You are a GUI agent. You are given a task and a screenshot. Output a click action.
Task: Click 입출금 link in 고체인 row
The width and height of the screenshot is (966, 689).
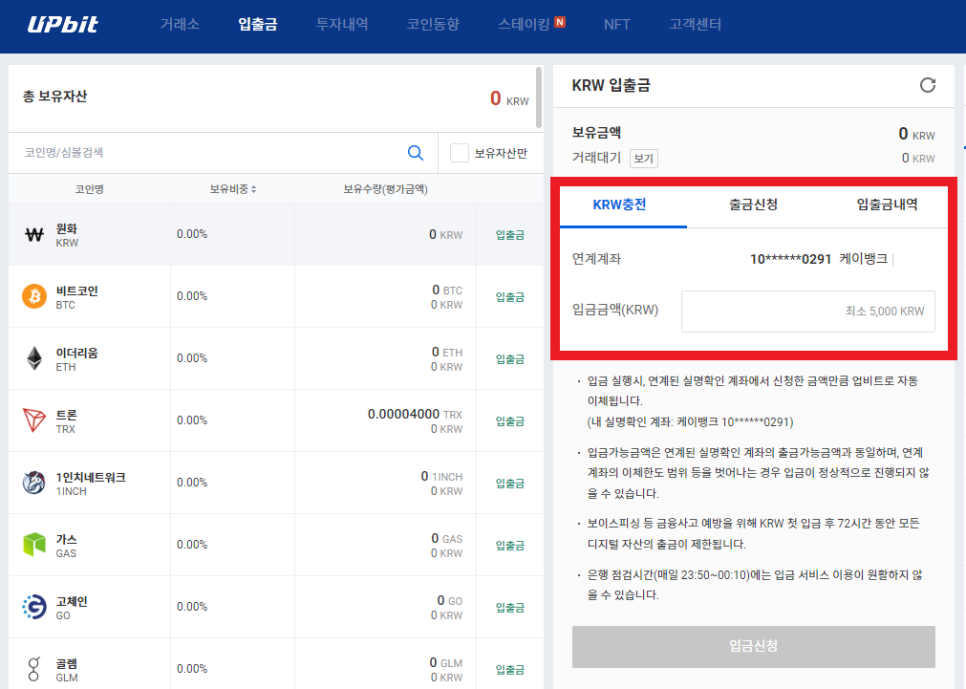pyautogui.click(x=509, y=608)
